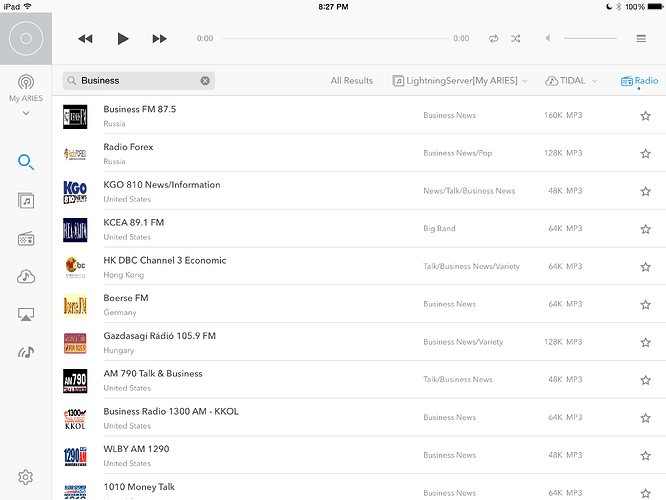The image size is (666, 500).
Task: Favorite WLBY AM 1290 with star
Action: click(x=646, y=456)
